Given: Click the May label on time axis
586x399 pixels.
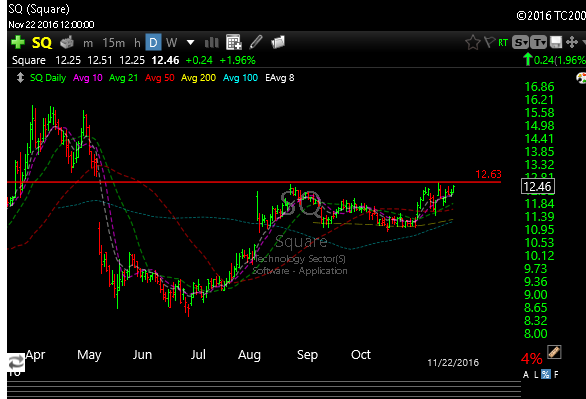Looking at the screenshot, I should (89, 355).
